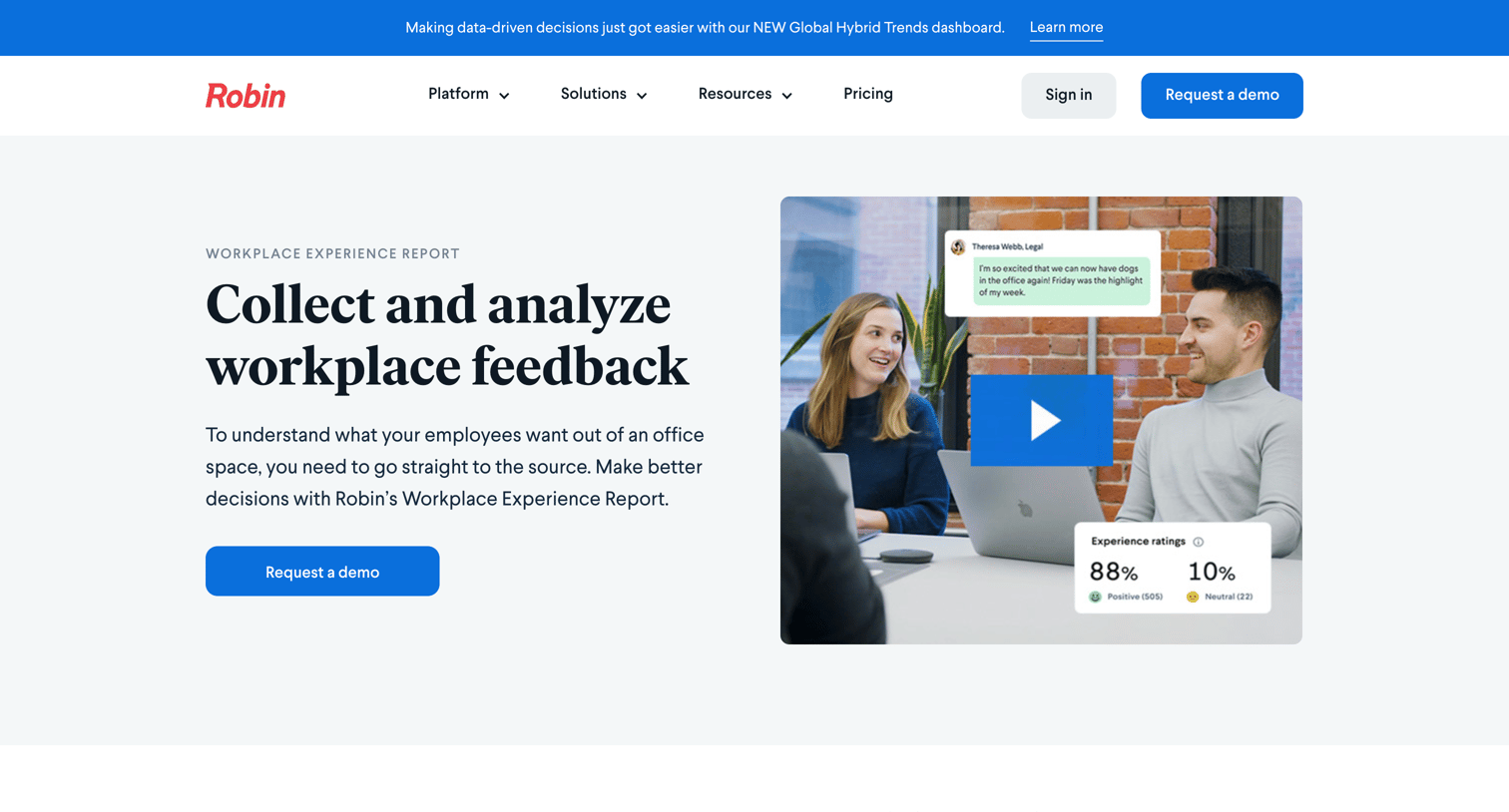Click the green positive smiley icon
The height and width of the screenshot is (812, 1509).
1095,597
